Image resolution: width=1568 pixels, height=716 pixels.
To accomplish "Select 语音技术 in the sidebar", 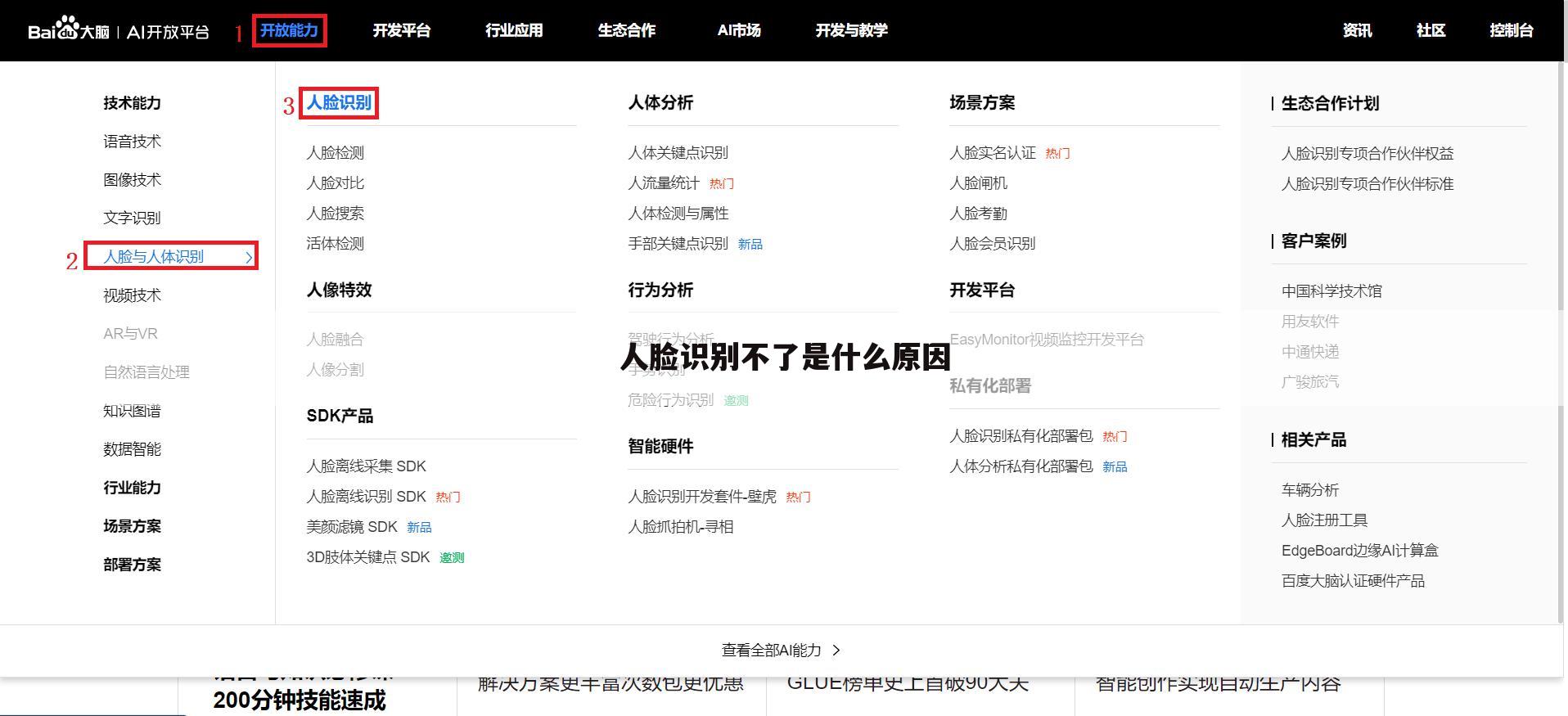I will click(132, 142).
